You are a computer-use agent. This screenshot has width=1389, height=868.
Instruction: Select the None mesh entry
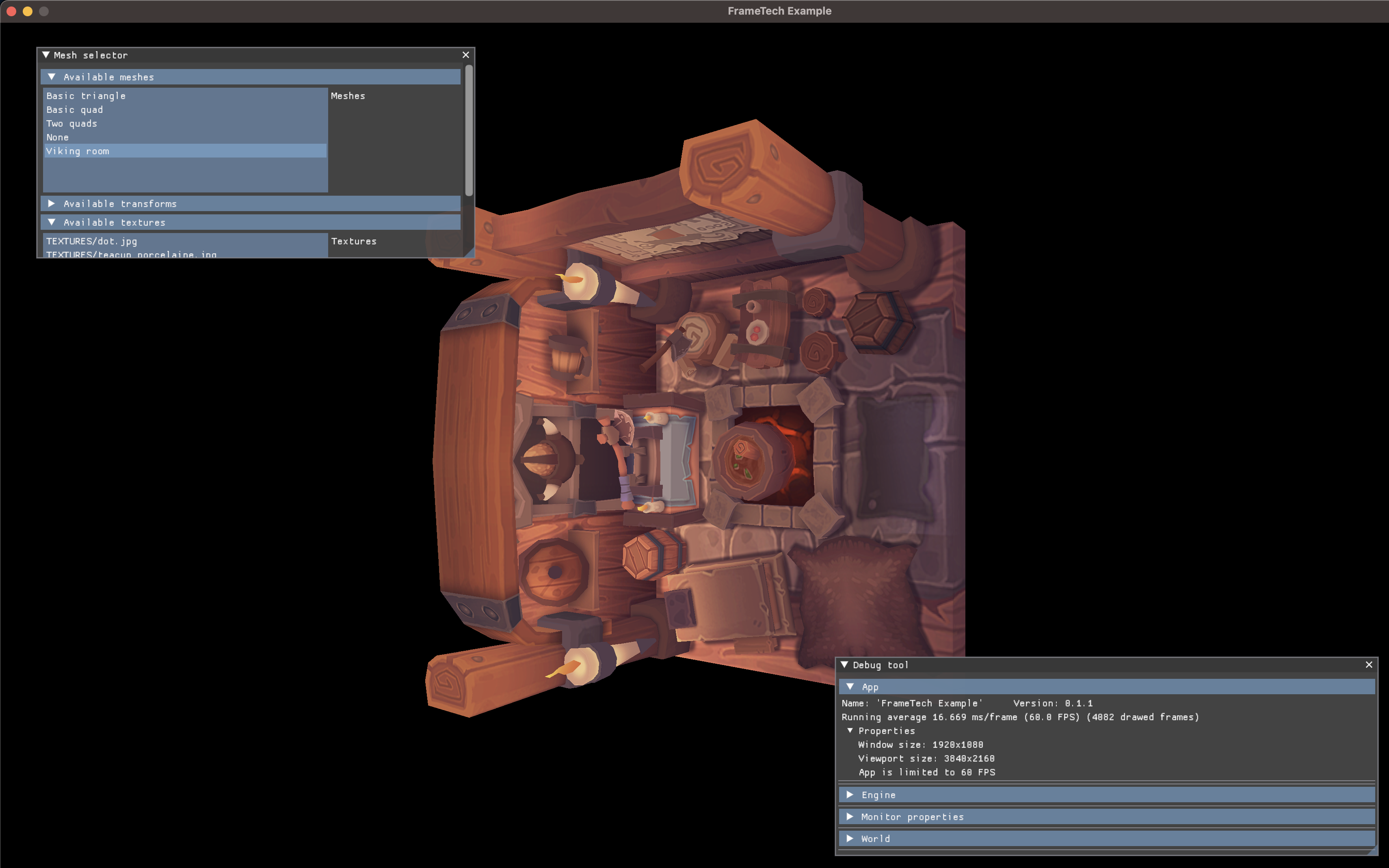(x=185, y=137)
